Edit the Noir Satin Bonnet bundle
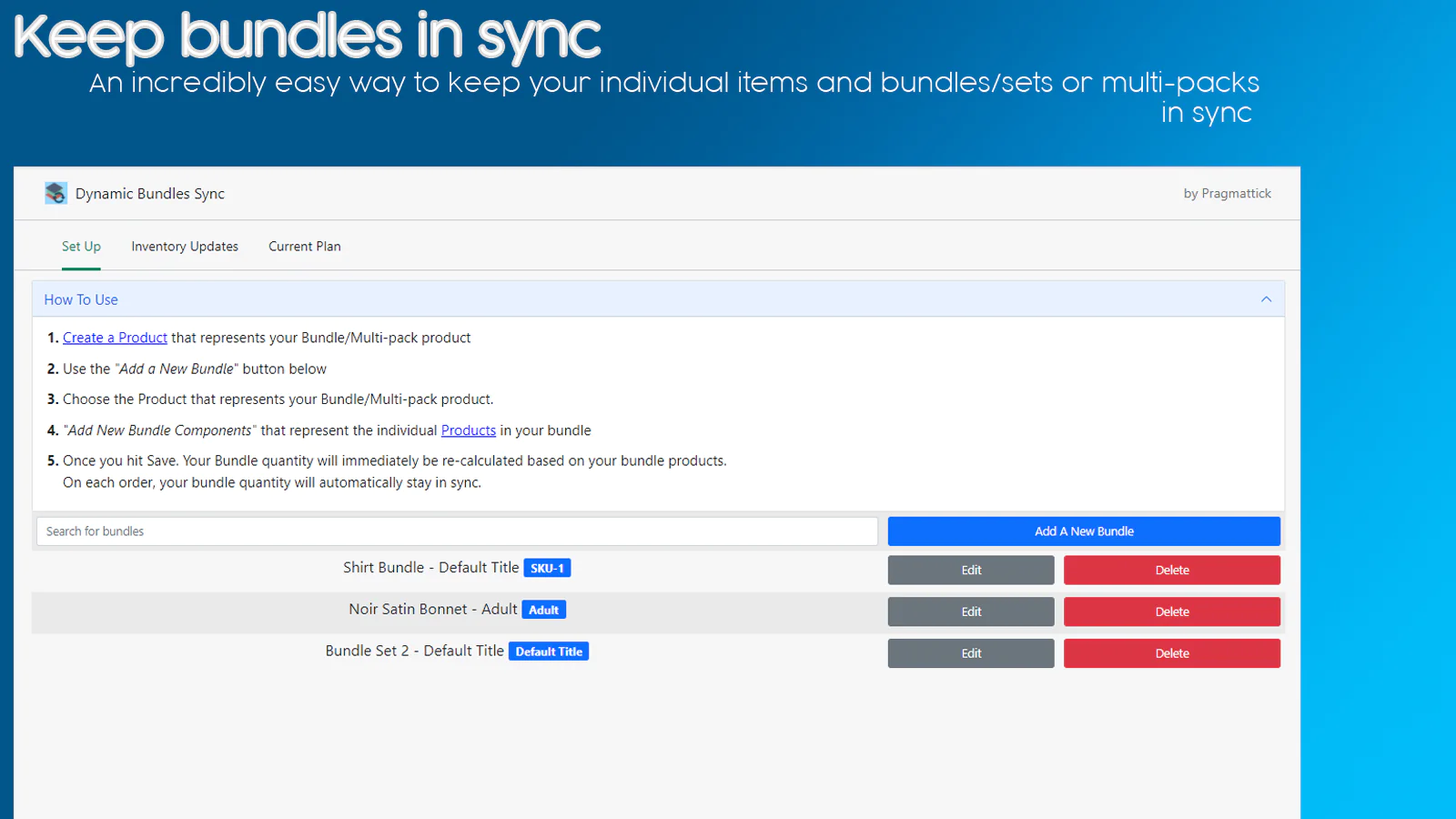Screen dimensions: 1456x819 click(x=970, y=612)
